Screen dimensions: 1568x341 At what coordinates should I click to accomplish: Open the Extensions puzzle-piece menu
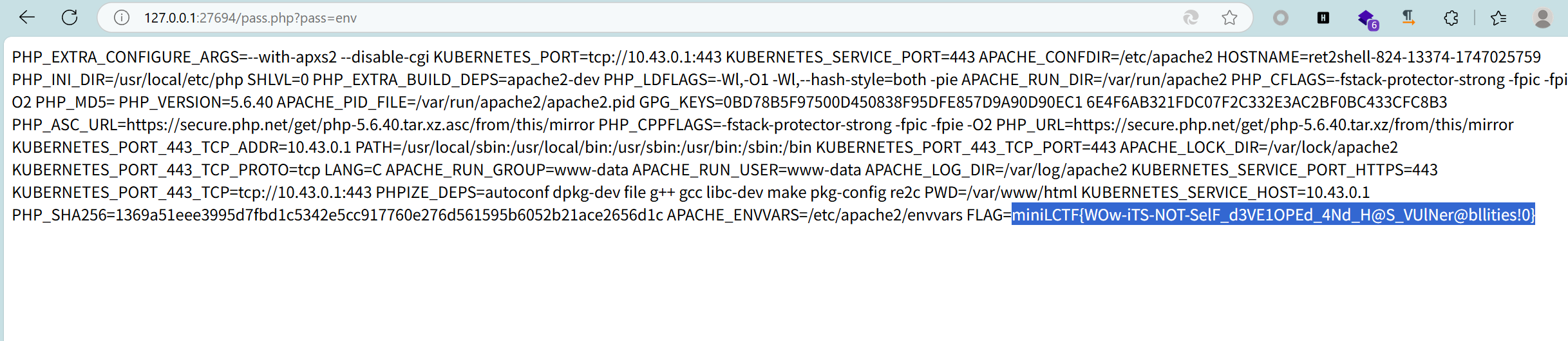click(1451, 17)
